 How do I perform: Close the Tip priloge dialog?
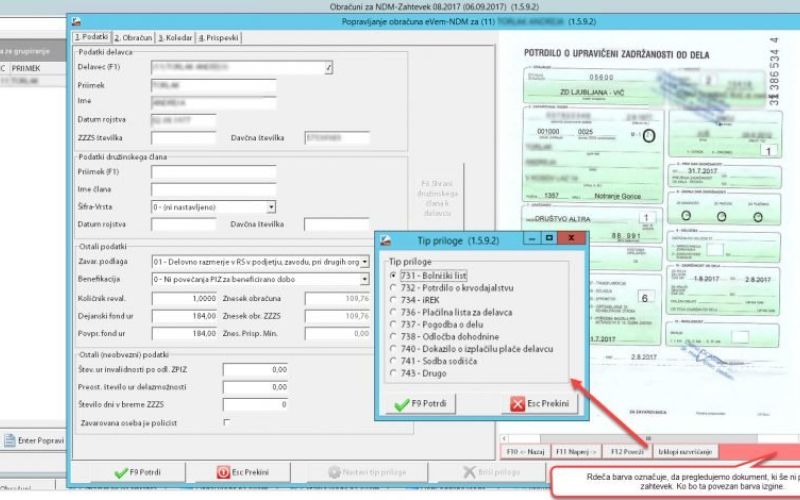[x=571, y=238]
